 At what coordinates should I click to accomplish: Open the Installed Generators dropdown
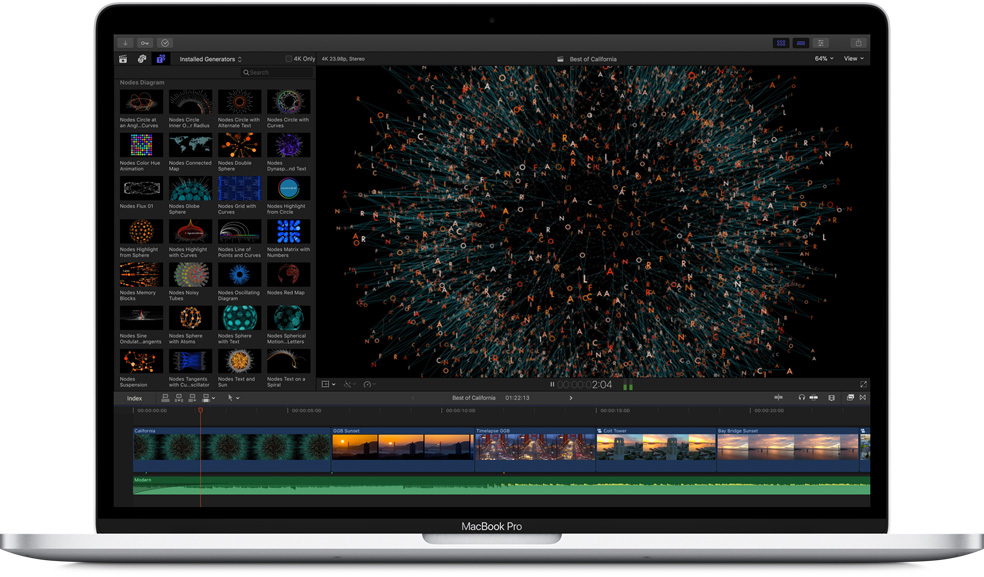(x=210, y=59)
